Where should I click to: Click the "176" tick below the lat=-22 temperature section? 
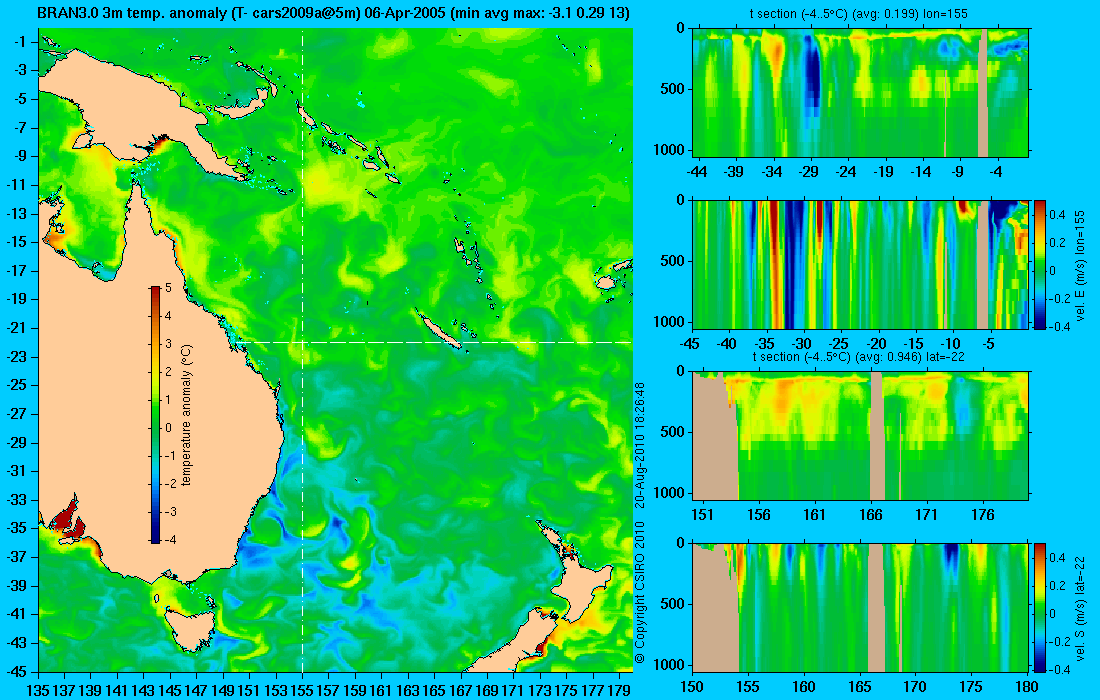pos(982,515)
